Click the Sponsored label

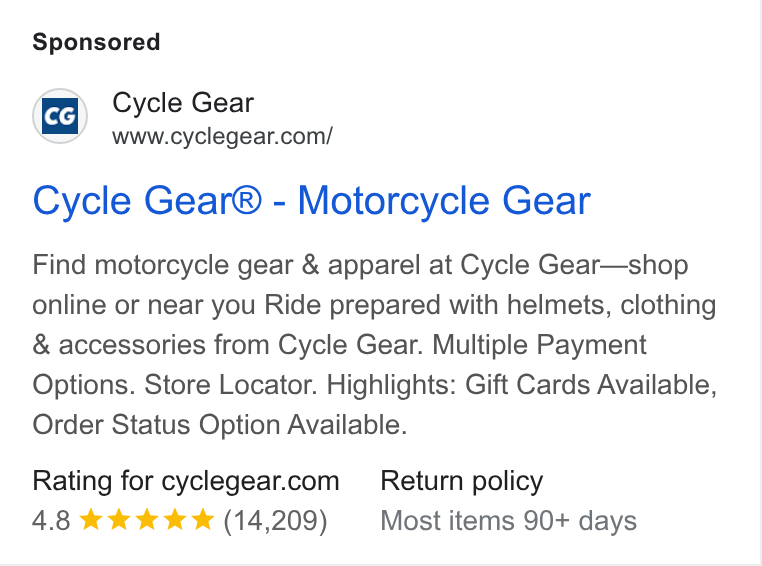[96, 42]
